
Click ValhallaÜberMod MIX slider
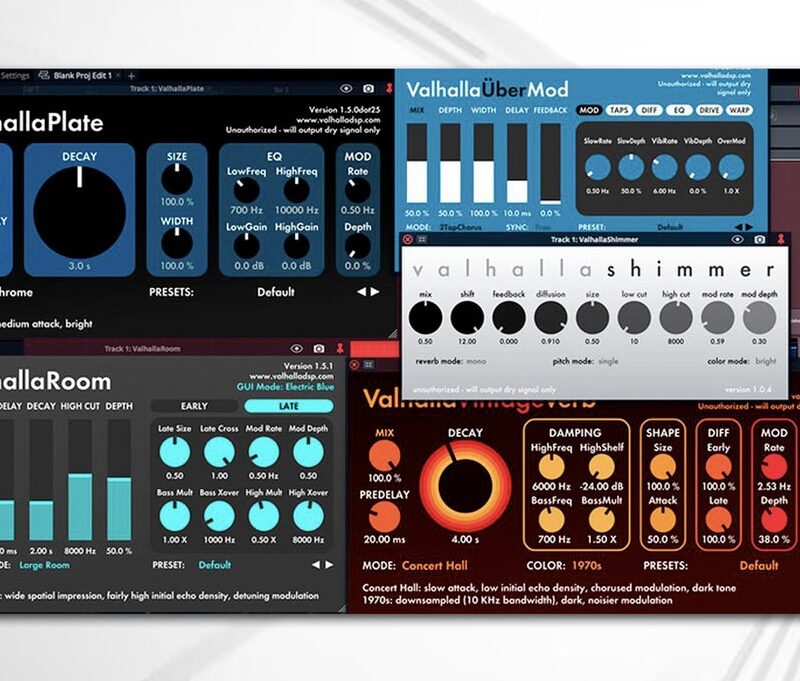tap(417, 163)
